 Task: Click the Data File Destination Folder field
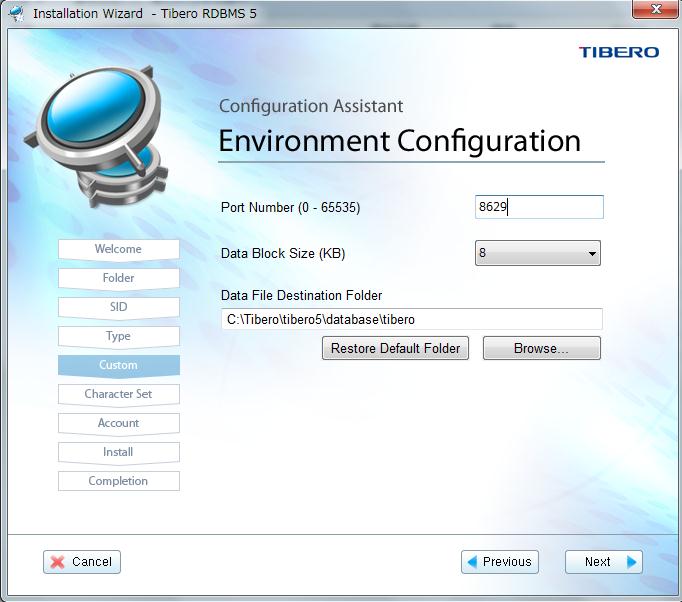coord(412,319)
